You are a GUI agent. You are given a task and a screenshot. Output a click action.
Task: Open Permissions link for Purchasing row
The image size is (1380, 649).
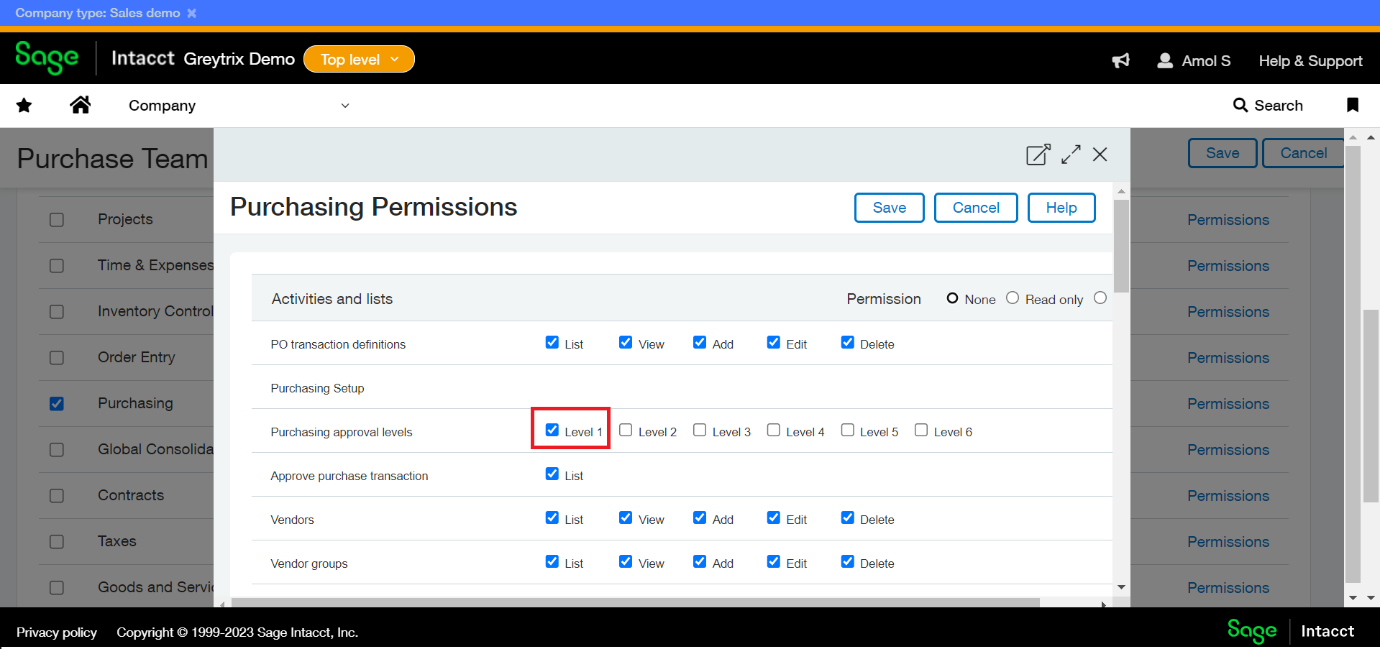coord(1228,404)
